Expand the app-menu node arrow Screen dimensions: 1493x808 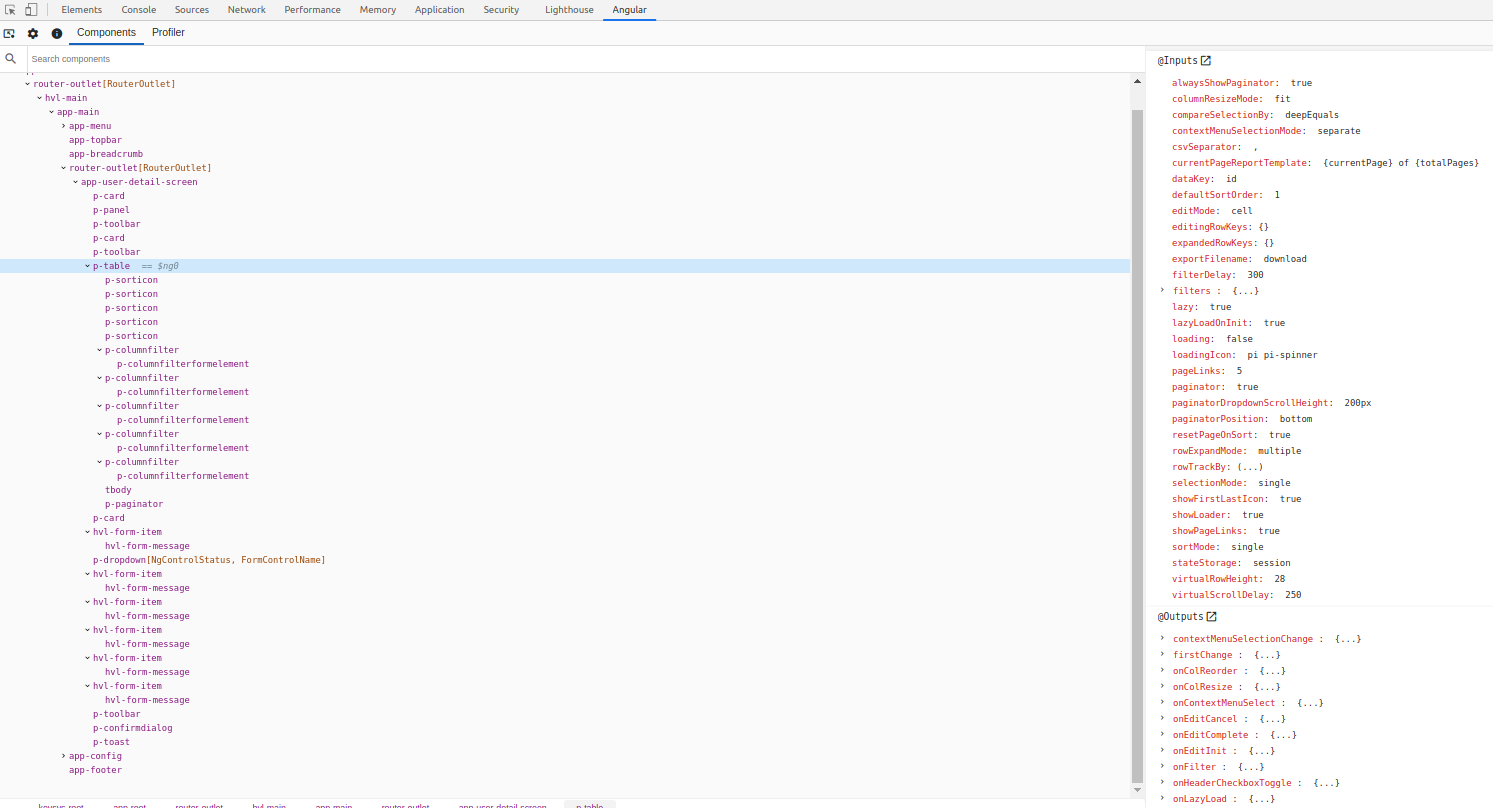[64, 126]
